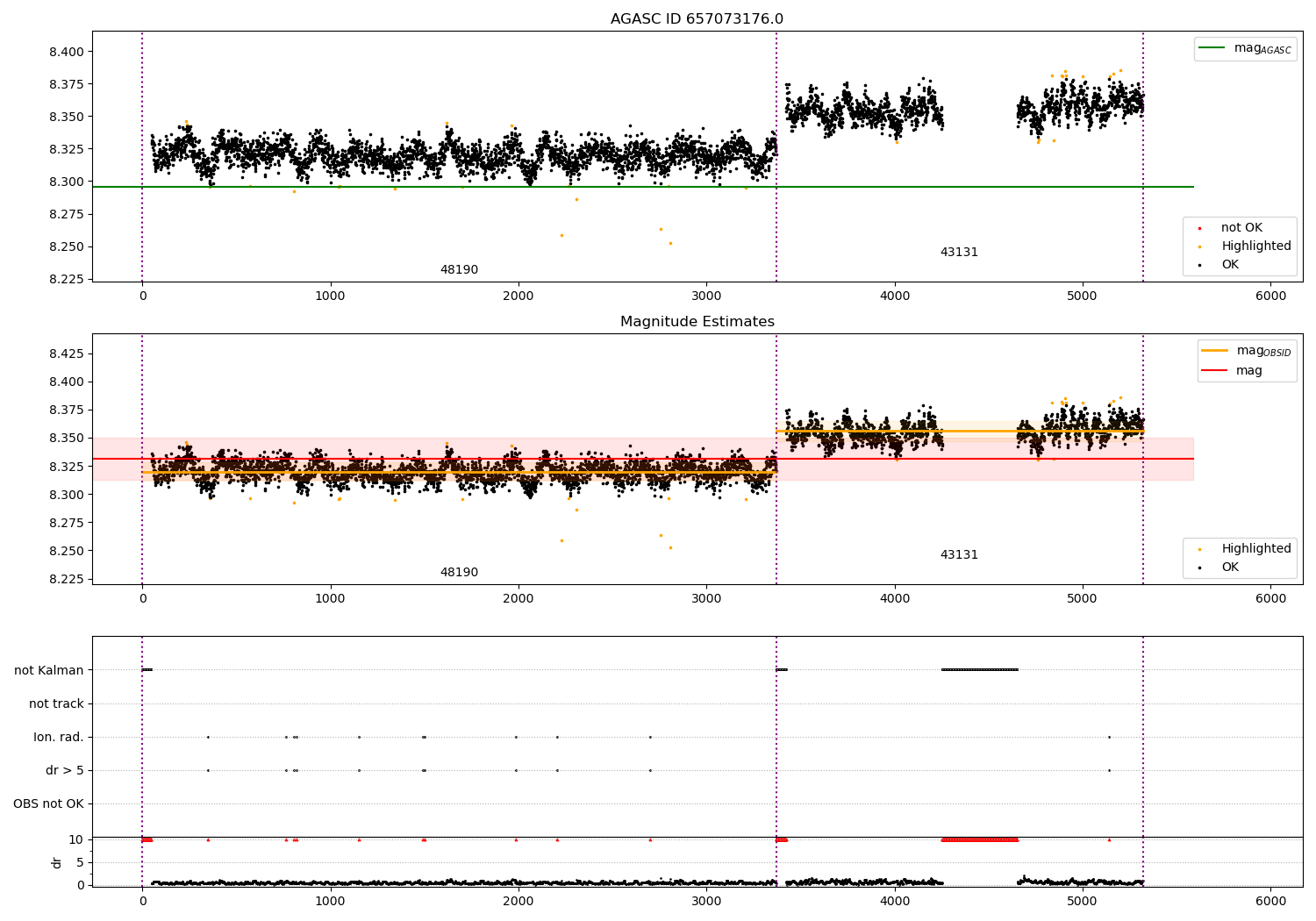This screenshot has width=1316, height=921.
Task: Click x-tick "6000" under bottom plot
Action: click(x=1270, y=902)
